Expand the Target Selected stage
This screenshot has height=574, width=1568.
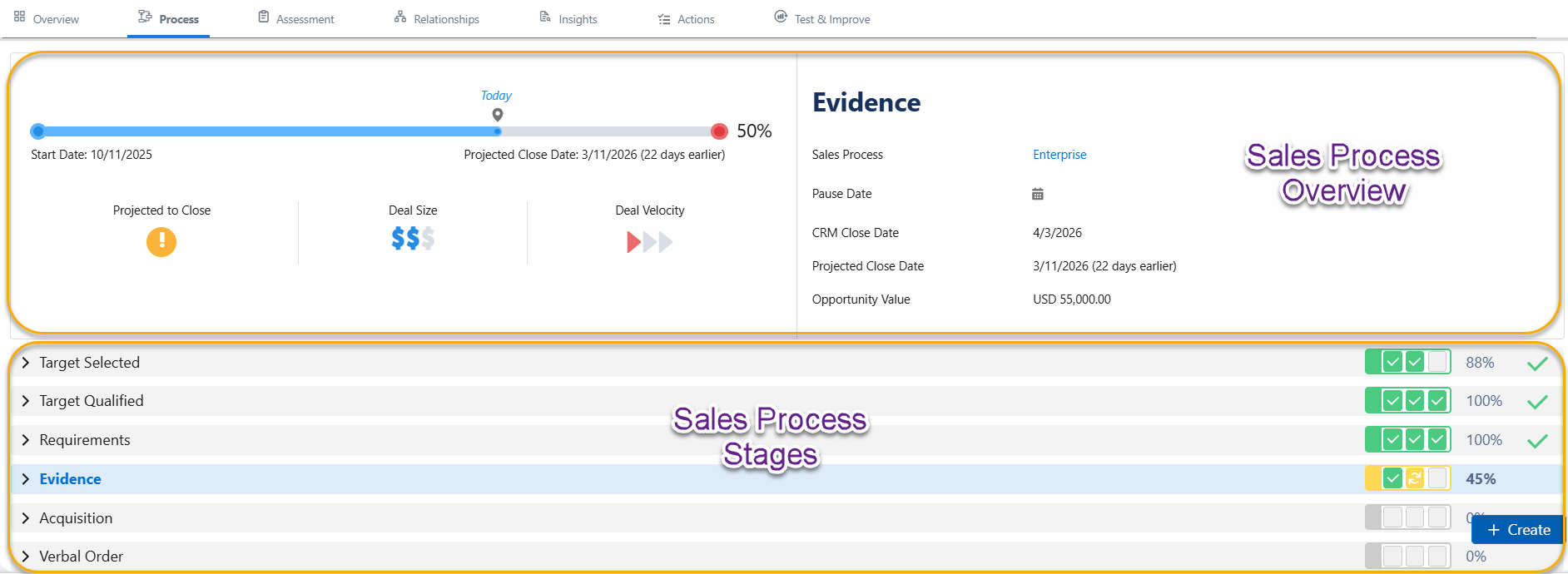26,363
